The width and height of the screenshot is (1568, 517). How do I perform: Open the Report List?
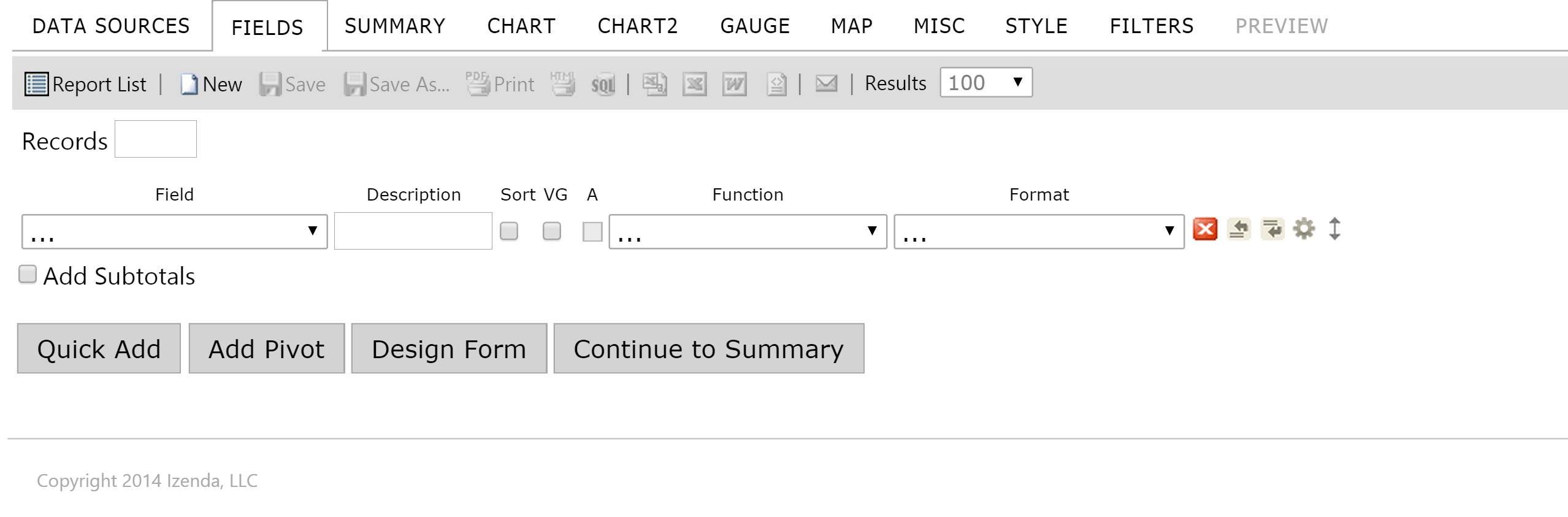pyautogui.click(x=86, y=84)
